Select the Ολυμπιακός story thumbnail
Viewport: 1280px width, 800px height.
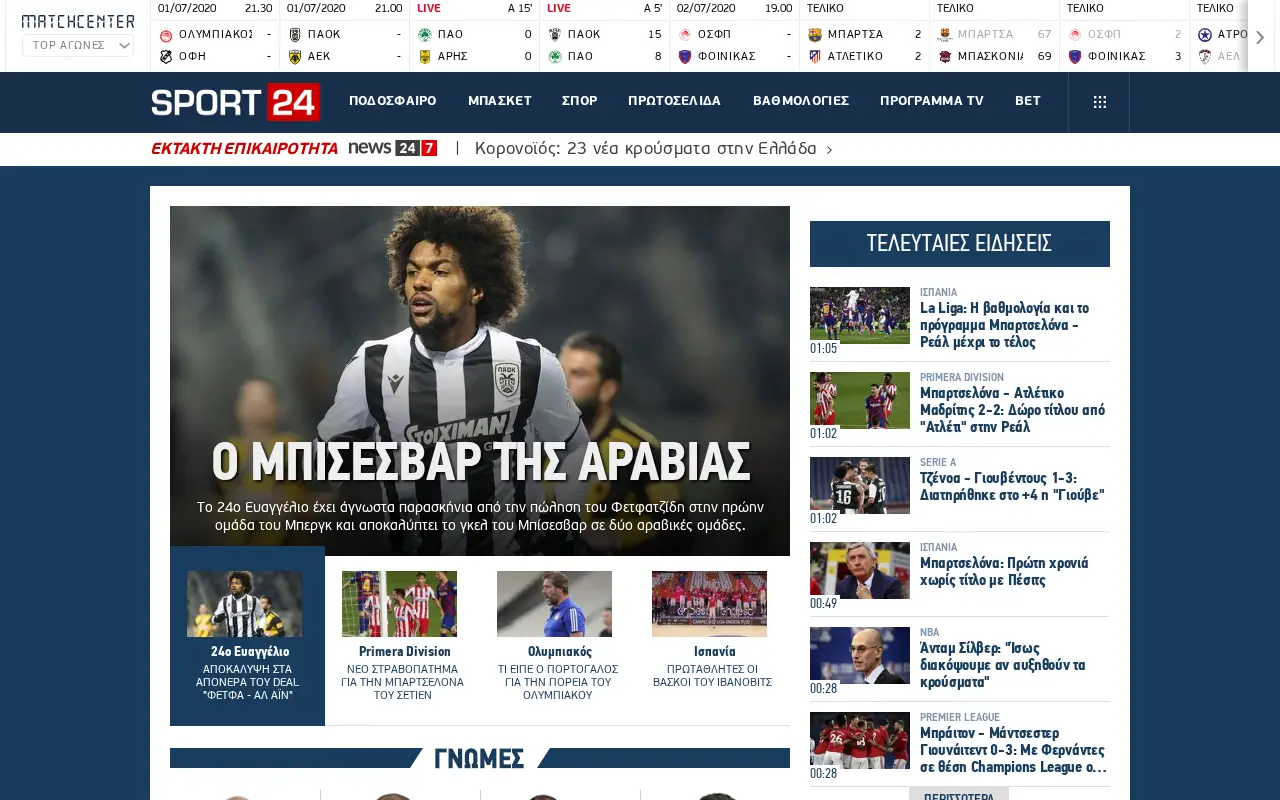pos(554,604)
